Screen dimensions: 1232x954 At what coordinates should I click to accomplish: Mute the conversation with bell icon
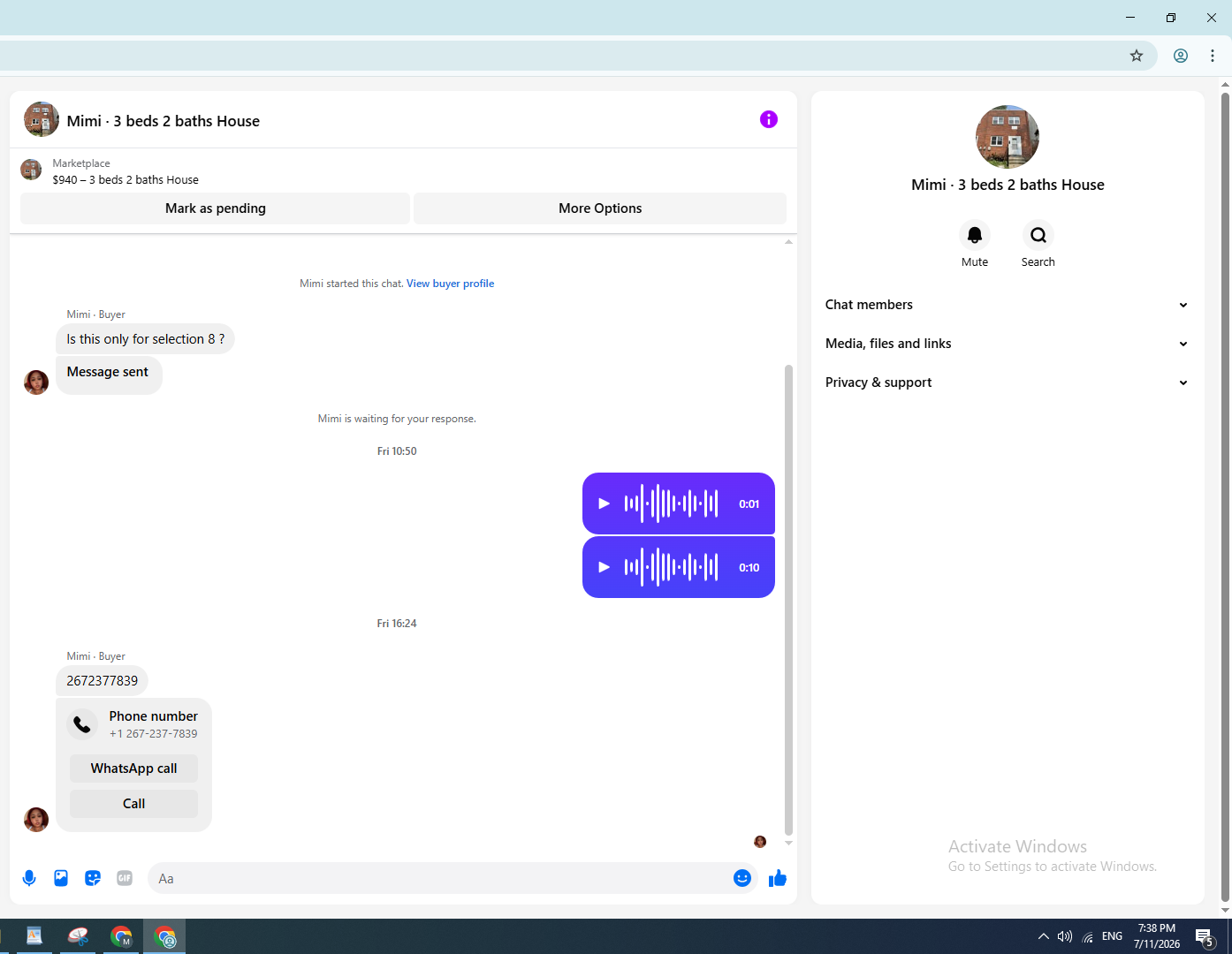(x=975, y=235)
